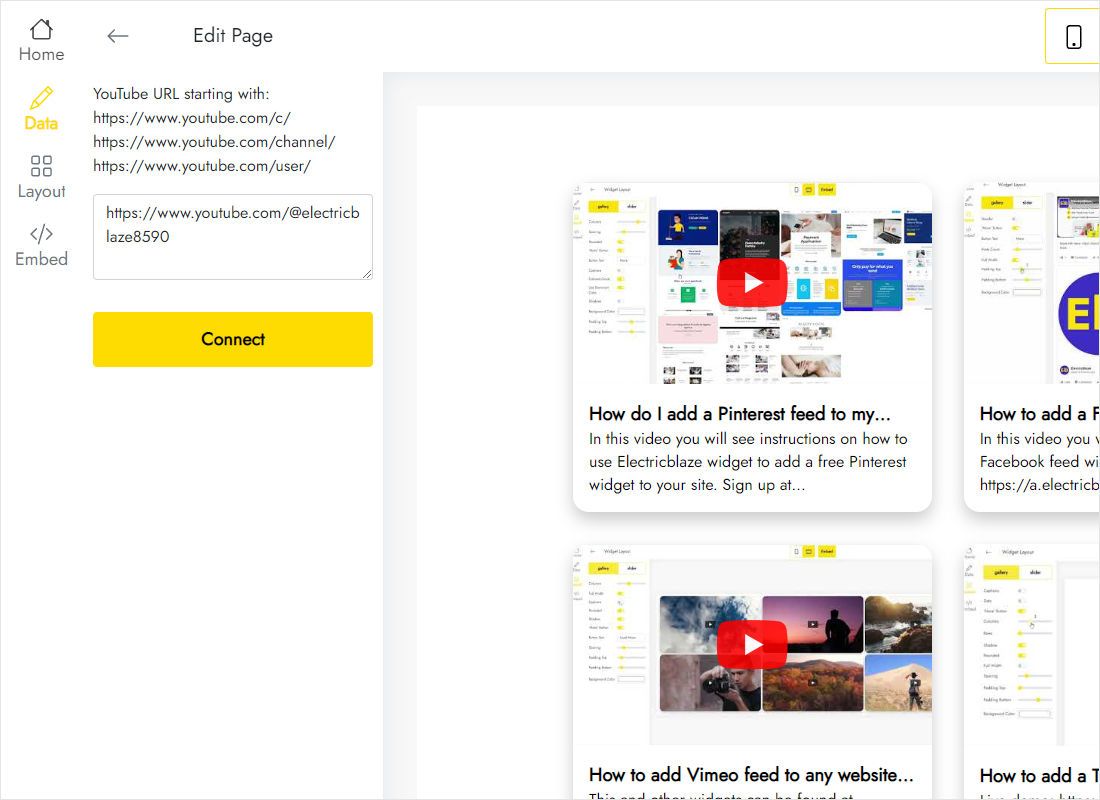Click the 'Edit Page' heading
The width and height of the screenshot is (1100, 800).
click(x=233, y=36)
